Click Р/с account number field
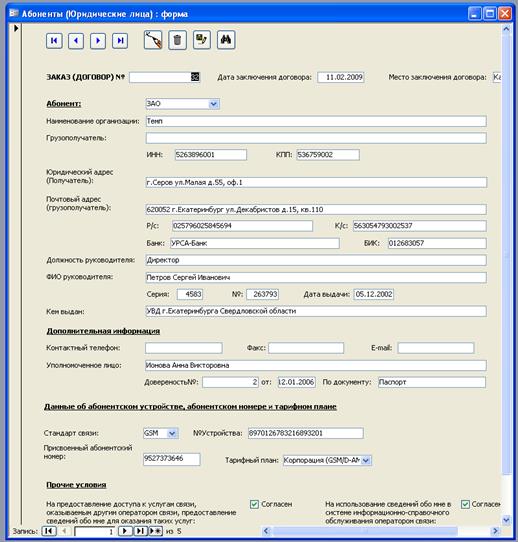The image size is (518, 542). click(x=242, y=226)
